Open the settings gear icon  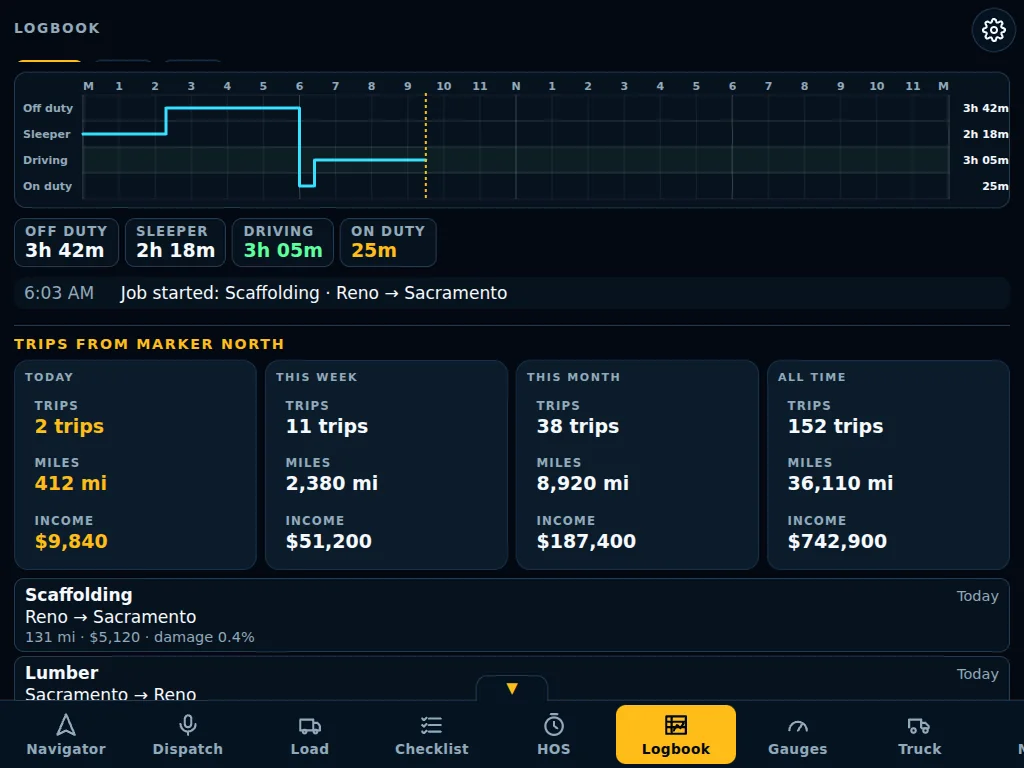click(993, 29)
